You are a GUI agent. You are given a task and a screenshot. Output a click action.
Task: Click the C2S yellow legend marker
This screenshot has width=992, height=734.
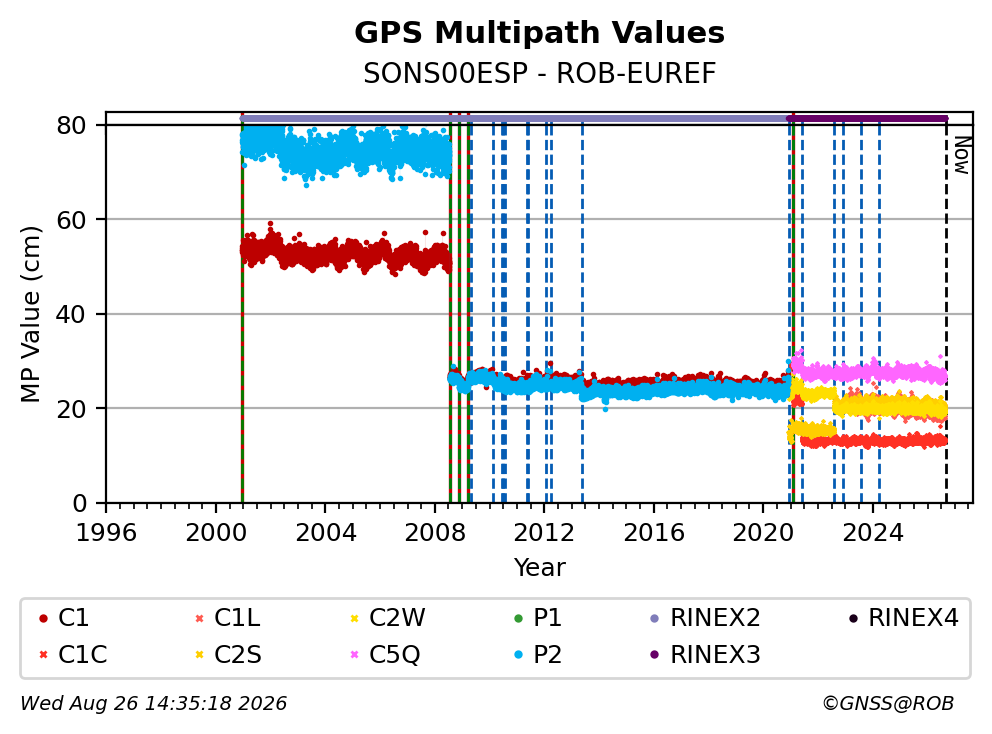[199, 654]
